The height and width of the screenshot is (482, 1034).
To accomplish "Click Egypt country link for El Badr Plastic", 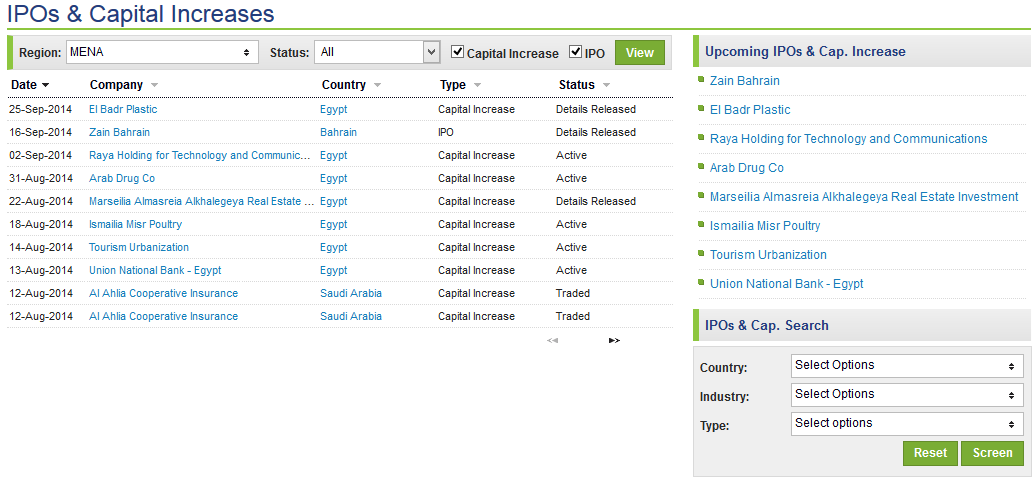I will [x=334, y=109].
